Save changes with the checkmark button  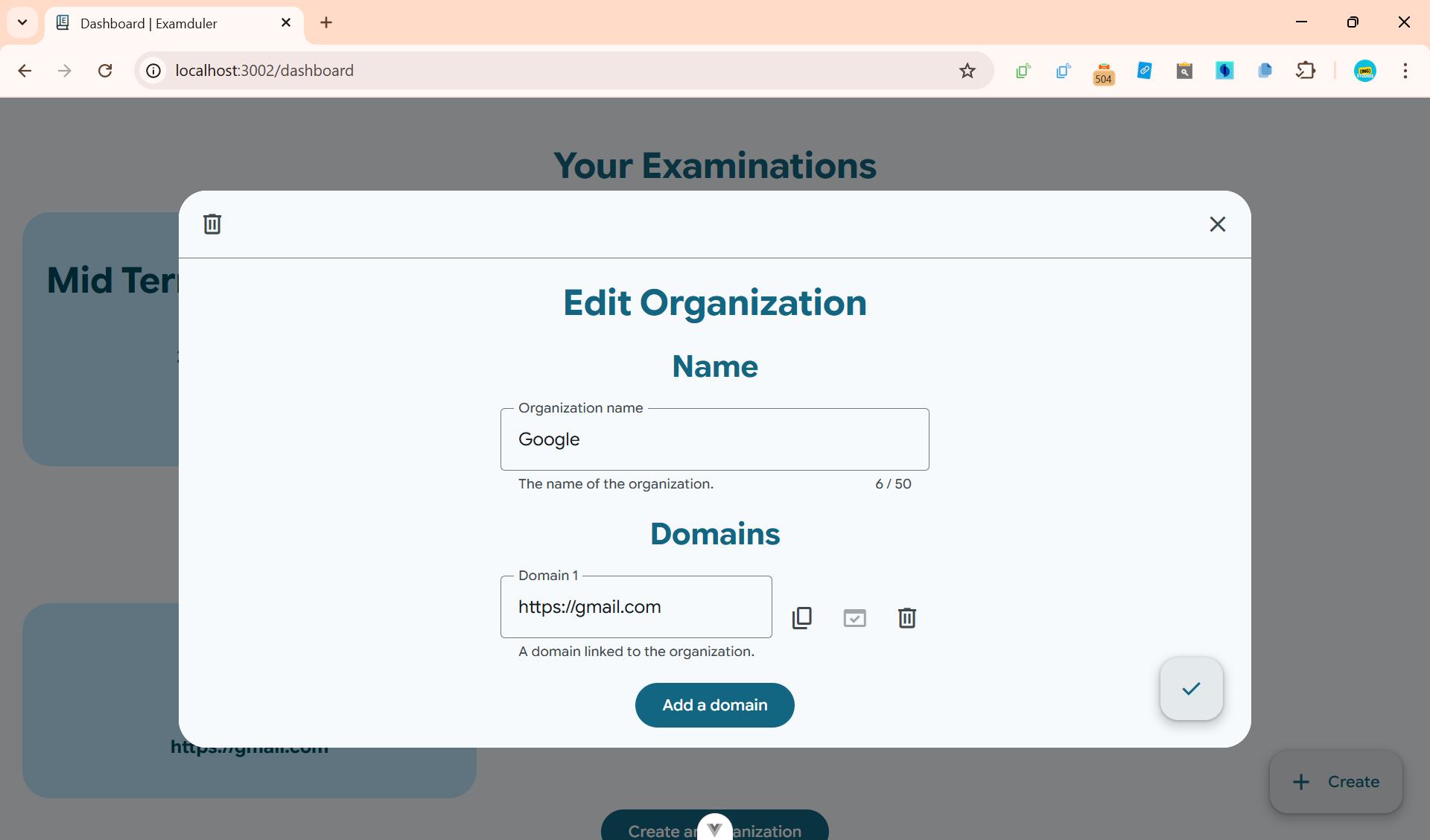1190,689
